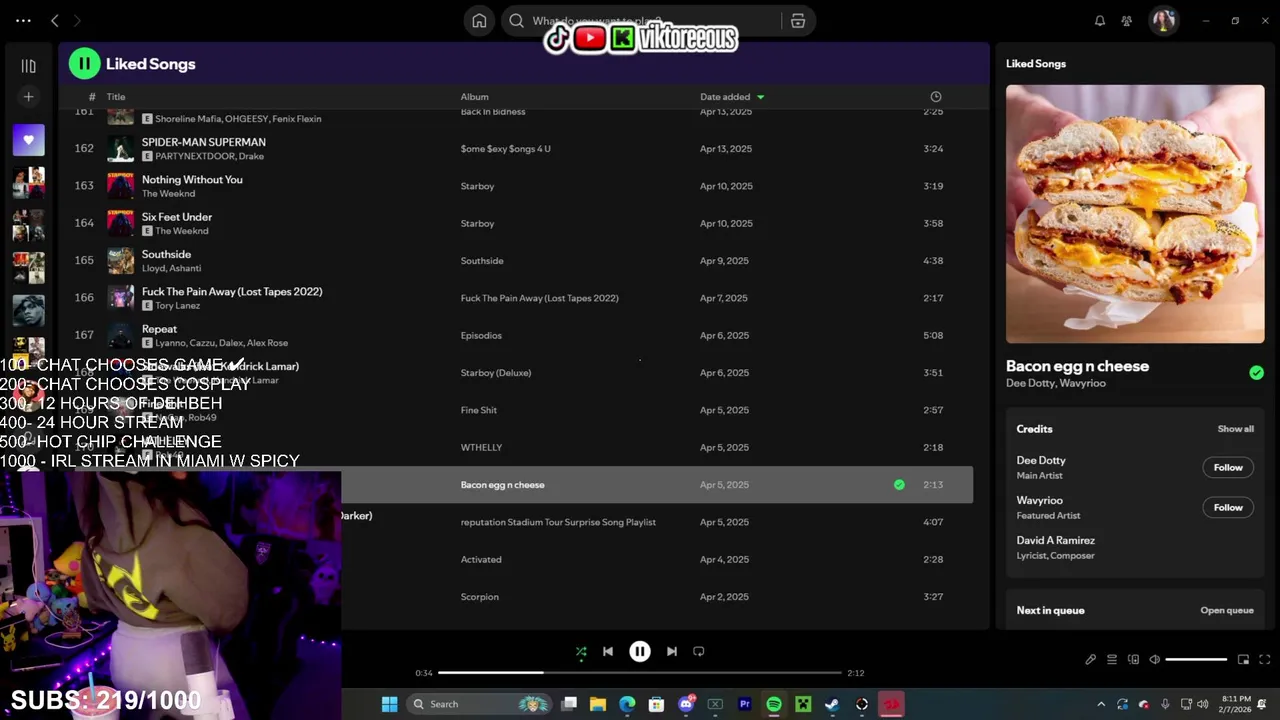Open Connect to a device icon
The height and width of the screenshot is (720, 1280).
pyautogui.click(x=1133, y=660)
